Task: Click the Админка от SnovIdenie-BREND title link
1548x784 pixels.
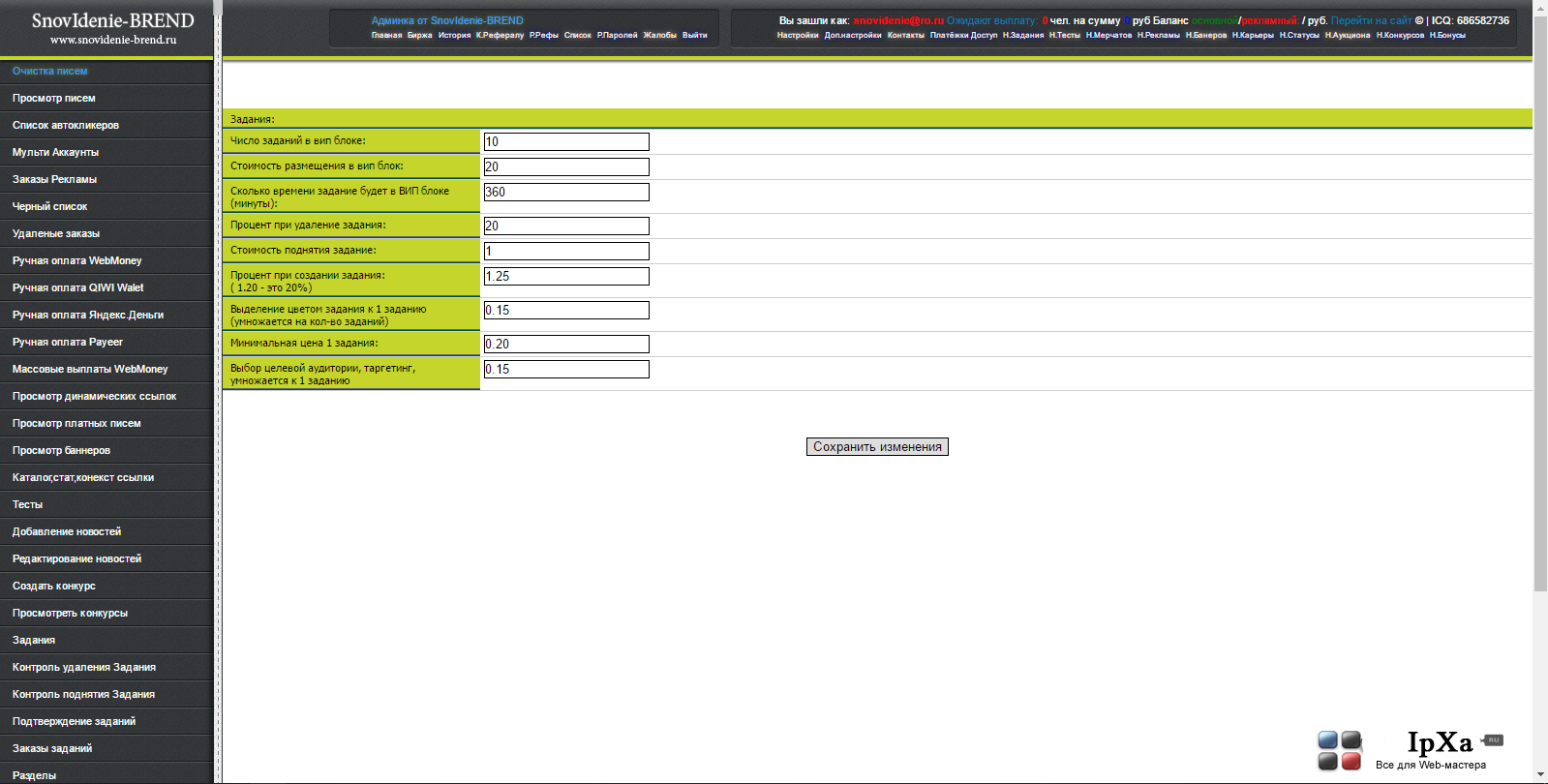Action: [x=447, y=20]
